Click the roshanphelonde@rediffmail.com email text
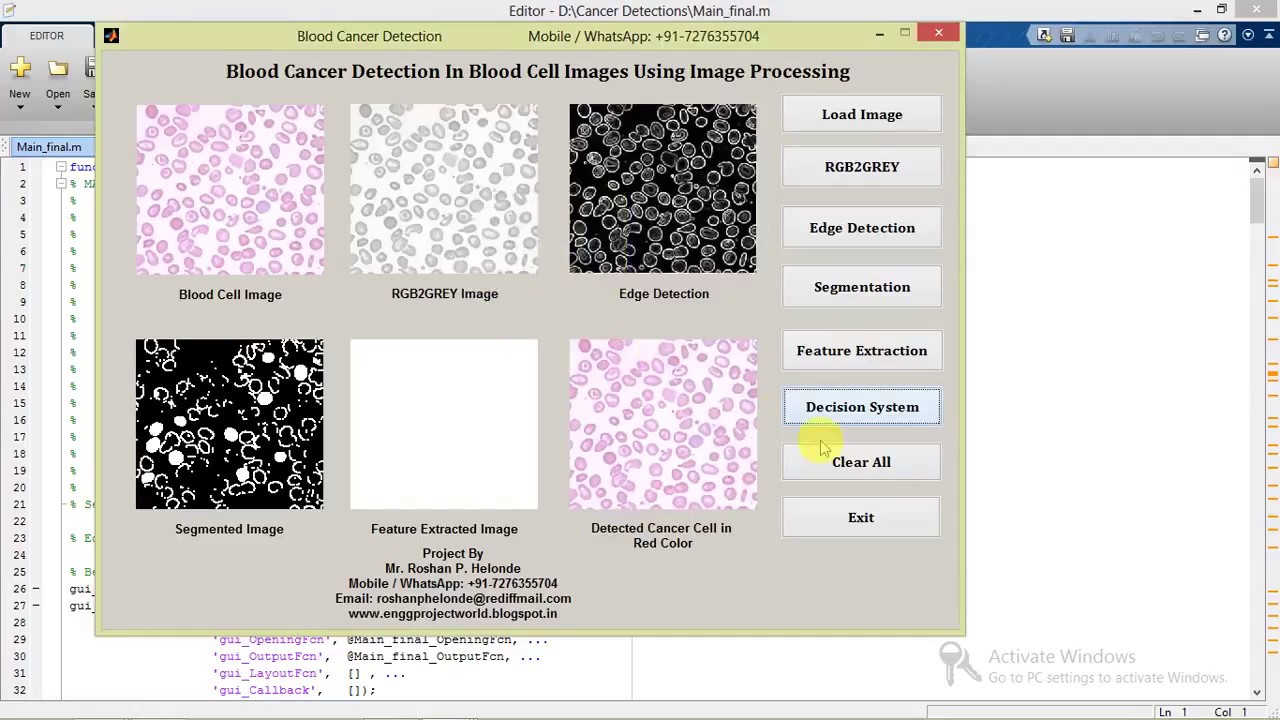This screenshot has height=720, width=1280. pyautogui.click(x=474, y=598)
